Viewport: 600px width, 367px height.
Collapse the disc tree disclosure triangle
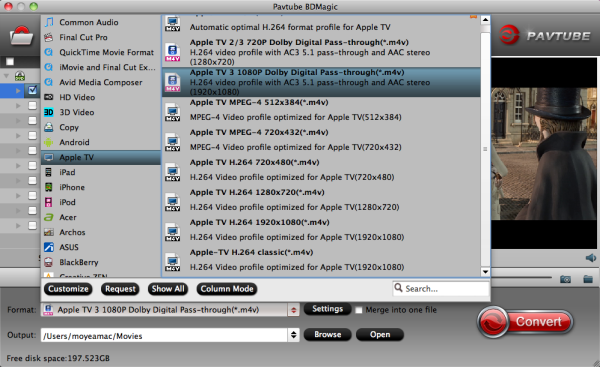(x=6, y=76)
